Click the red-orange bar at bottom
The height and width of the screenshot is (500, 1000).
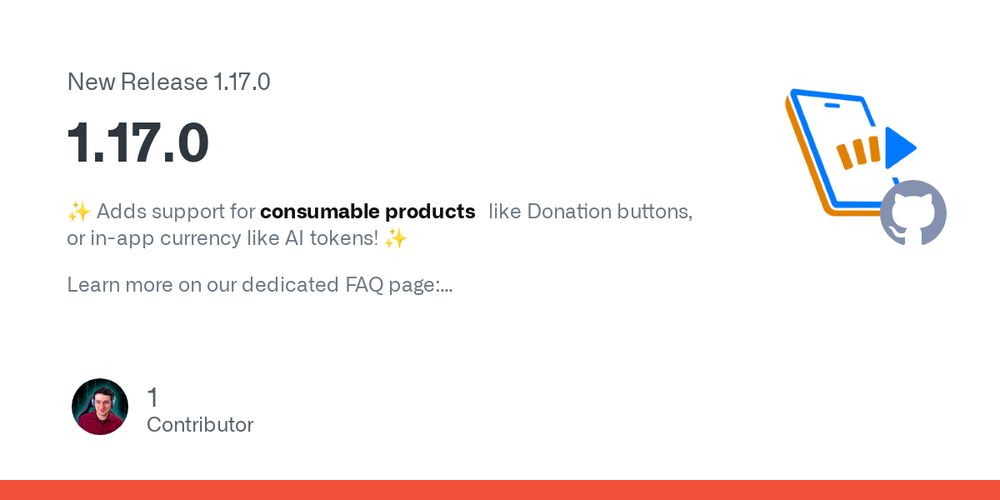(x=500, y=490)
